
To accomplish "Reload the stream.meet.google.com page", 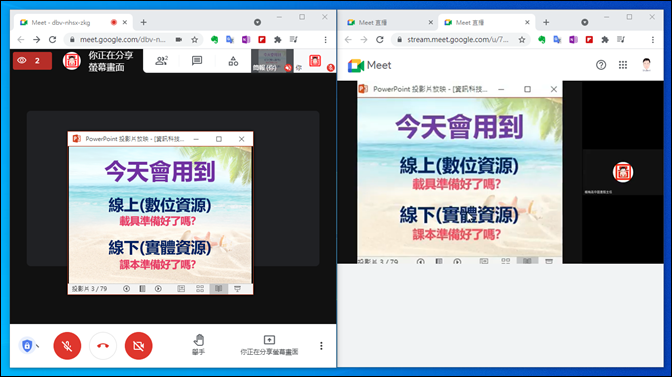I will pyautogui.click(x=380, y=39).
